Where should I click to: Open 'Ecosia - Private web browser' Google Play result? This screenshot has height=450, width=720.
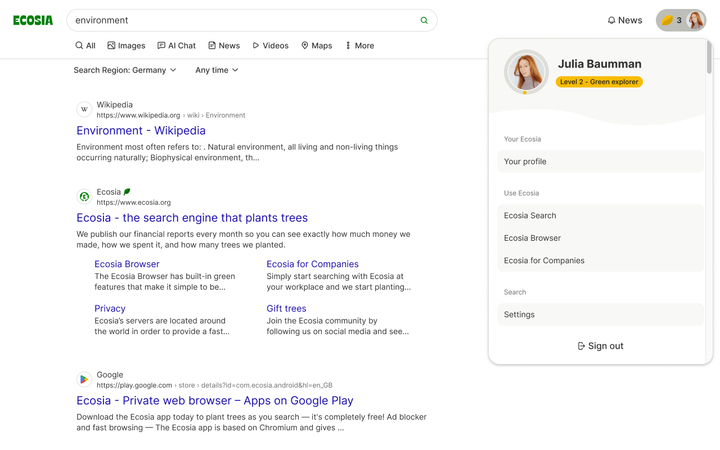(215, 400)
